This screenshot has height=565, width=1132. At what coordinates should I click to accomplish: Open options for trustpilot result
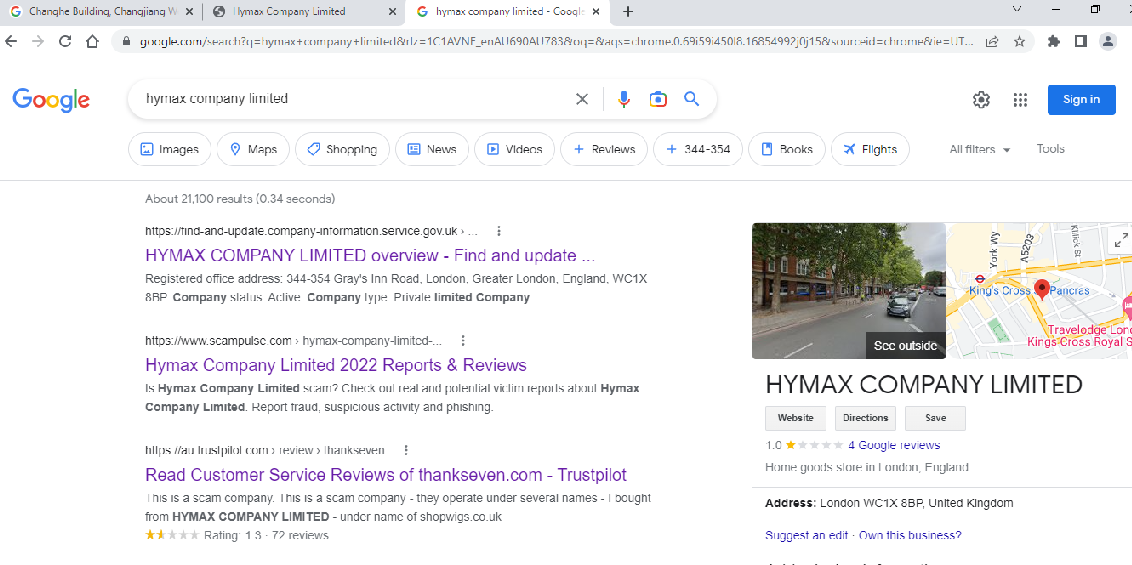pyautogui.click(x=406, y=450)
